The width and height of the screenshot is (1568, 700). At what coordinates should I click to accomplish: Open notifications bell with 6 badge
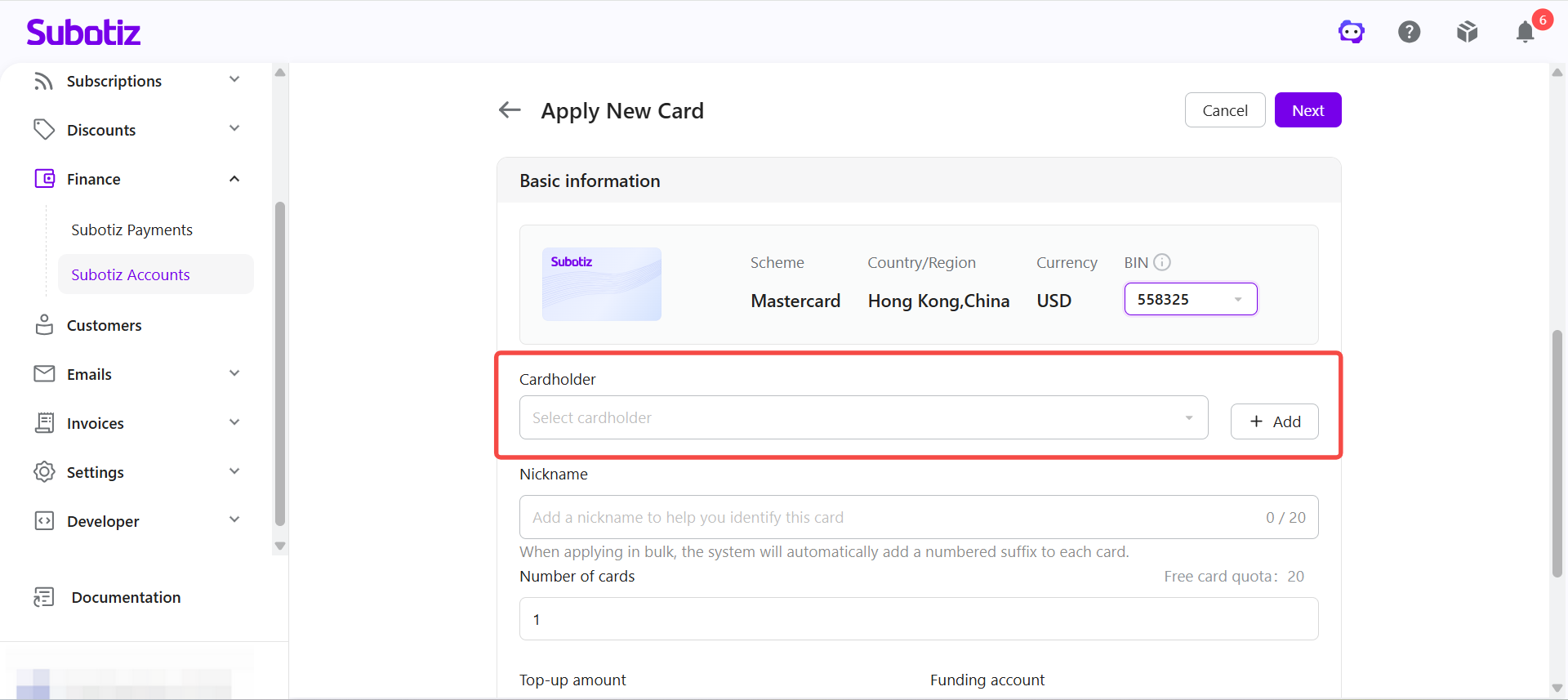tap(1526, 32)
